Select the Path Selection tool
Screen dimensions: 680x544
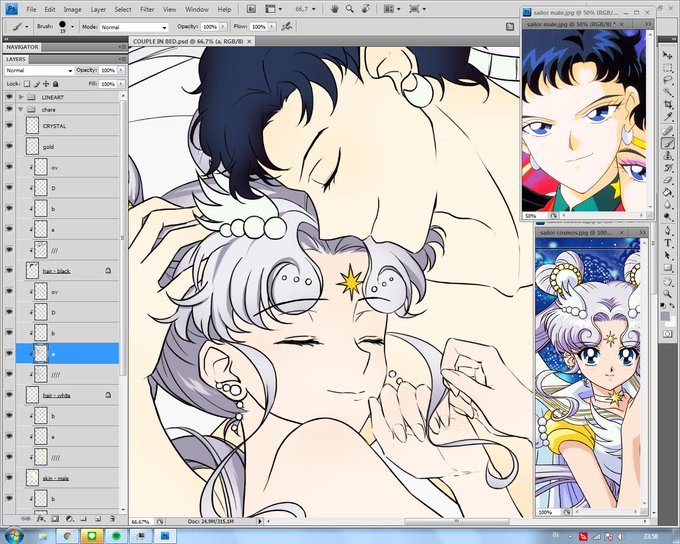pyautogui.click(x=667, y=255)
